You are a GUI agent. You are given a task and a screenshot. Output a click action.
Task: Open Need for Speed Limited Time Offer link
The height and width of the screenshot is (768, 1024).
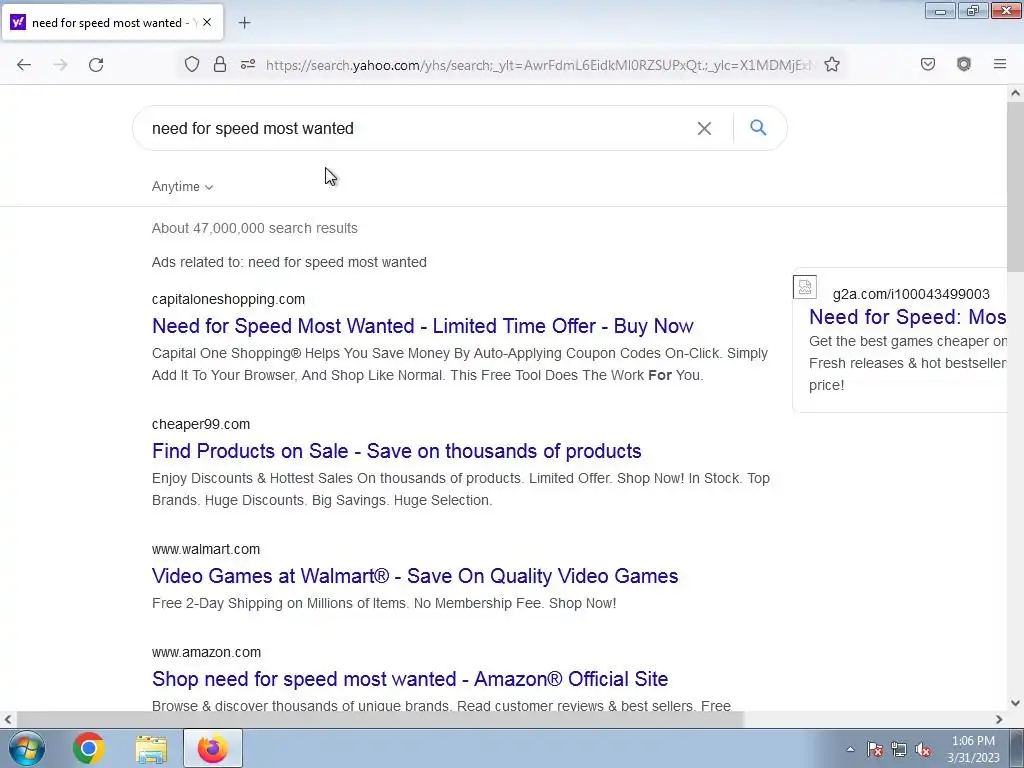tap(423, 326)
